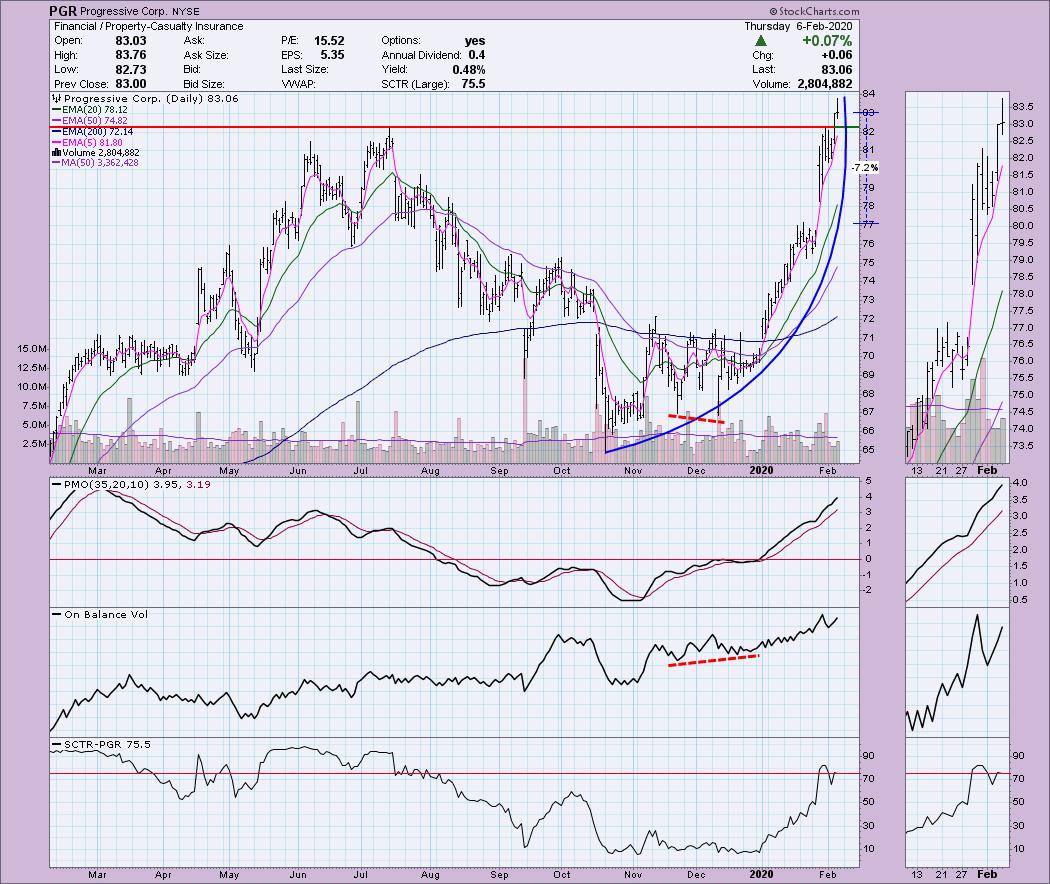Click the green up-triangle change indicator
The width and height of the screenshot is (1050, 884).
click(x=761, y=41)
